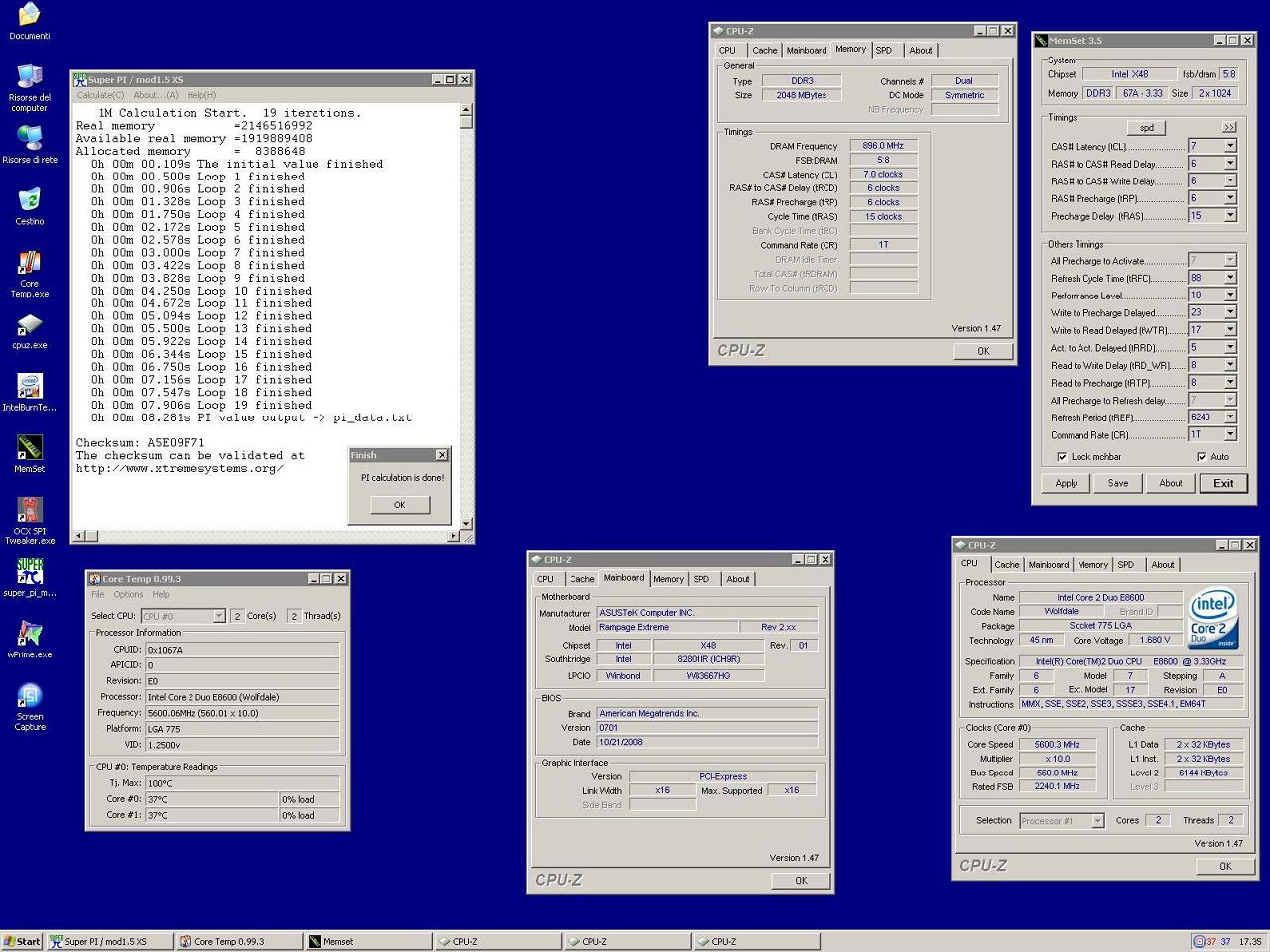Click Super PI vertical scrollbar thumb
The width and height of the screenshot is (1270, 952).
(466, 120)
